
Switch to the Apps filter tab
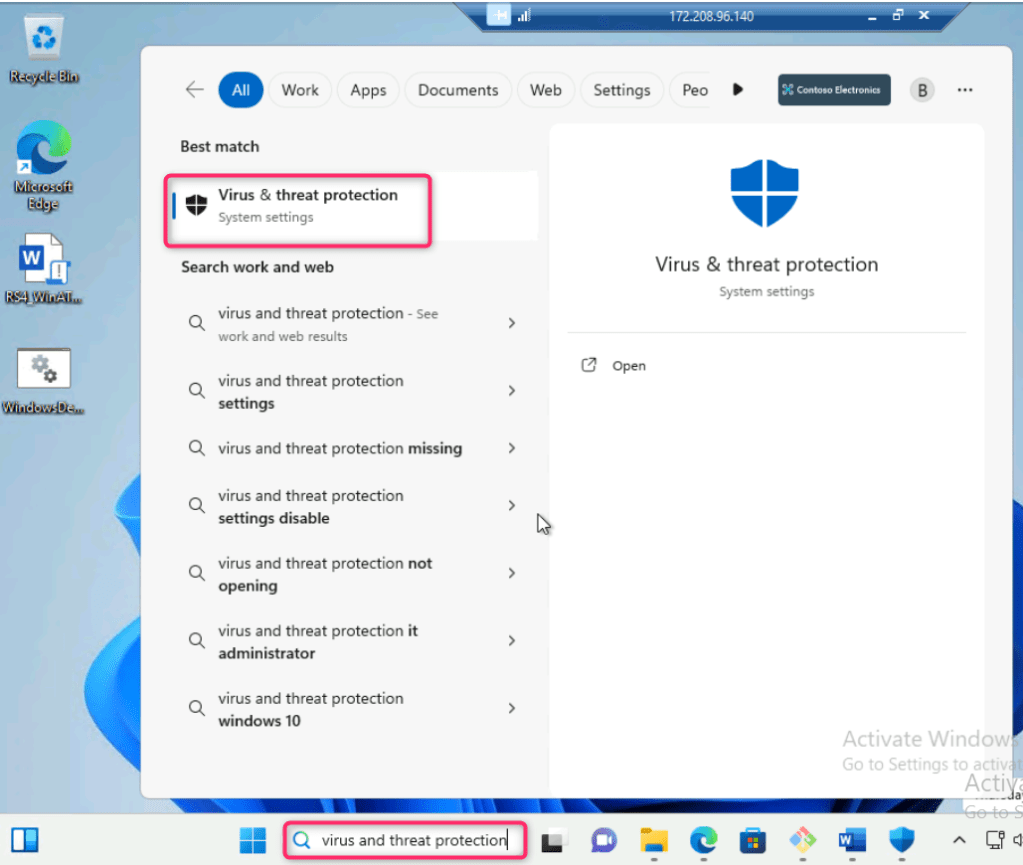[368, 90]
